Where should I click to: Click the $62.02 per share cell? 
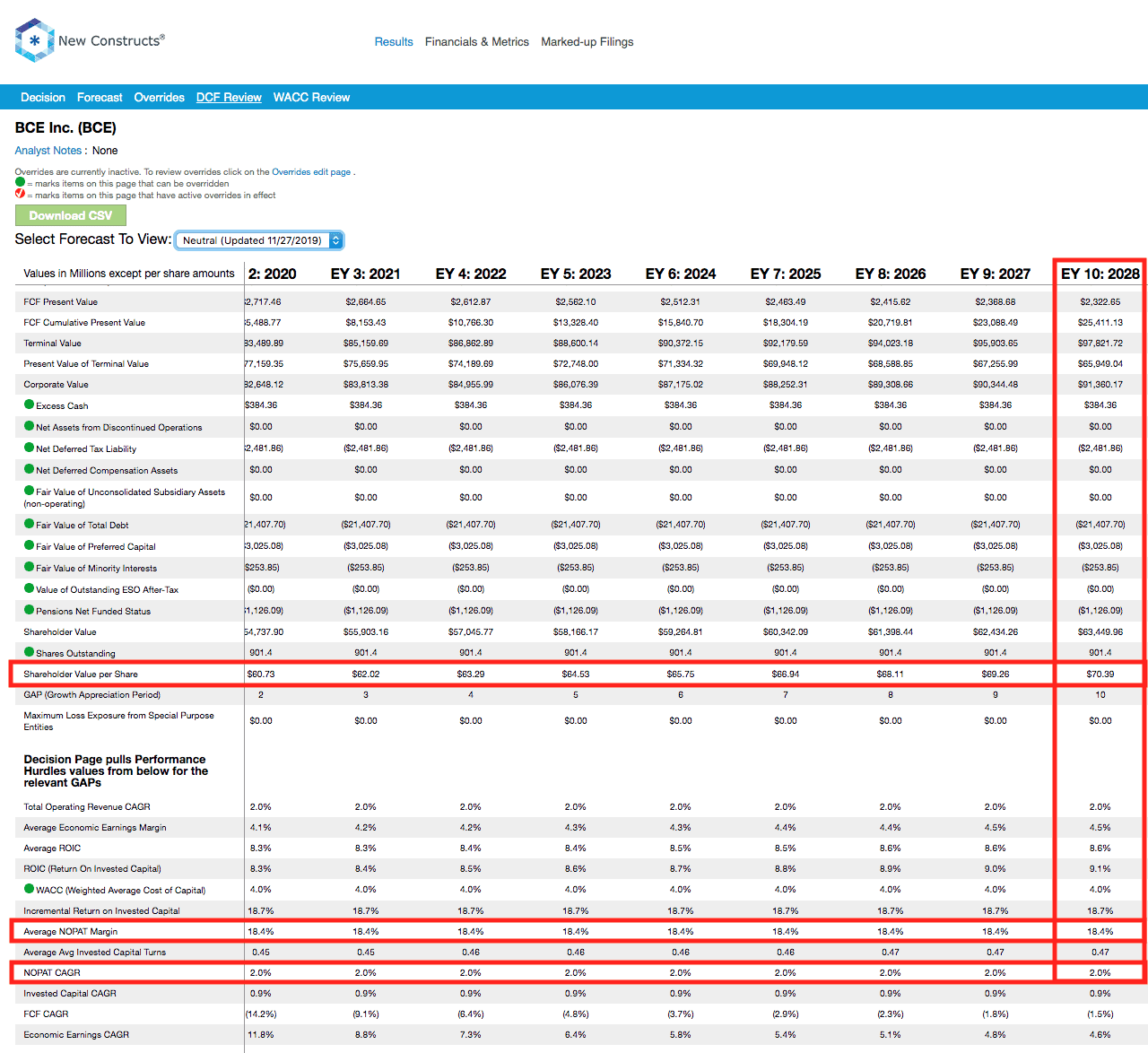coord(366,674)
